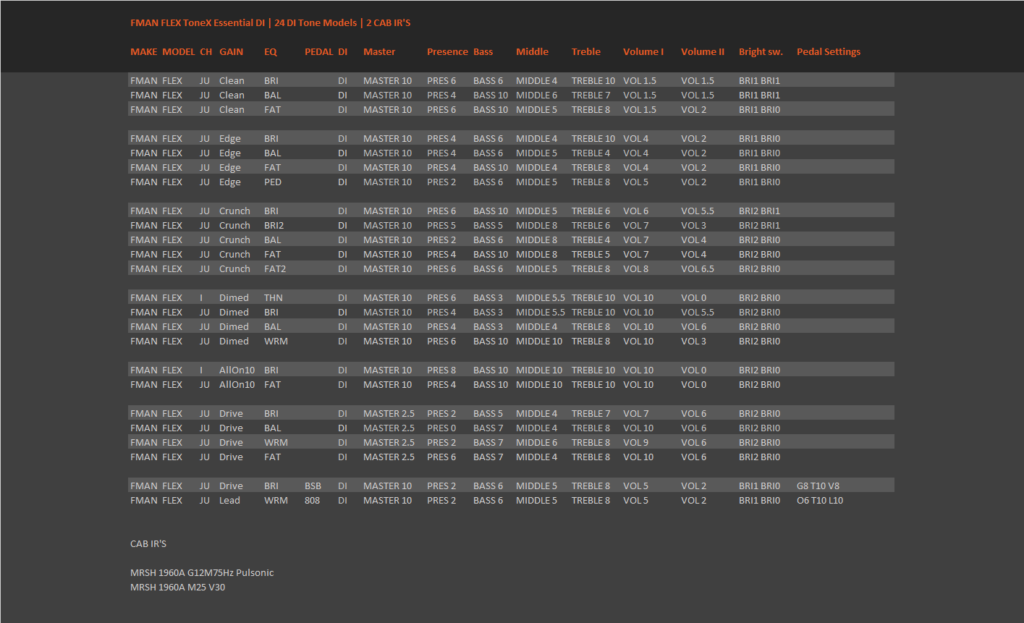
Task: Click the VOL 8 cell
Action: pyautogui.click(x=635, y=269)
